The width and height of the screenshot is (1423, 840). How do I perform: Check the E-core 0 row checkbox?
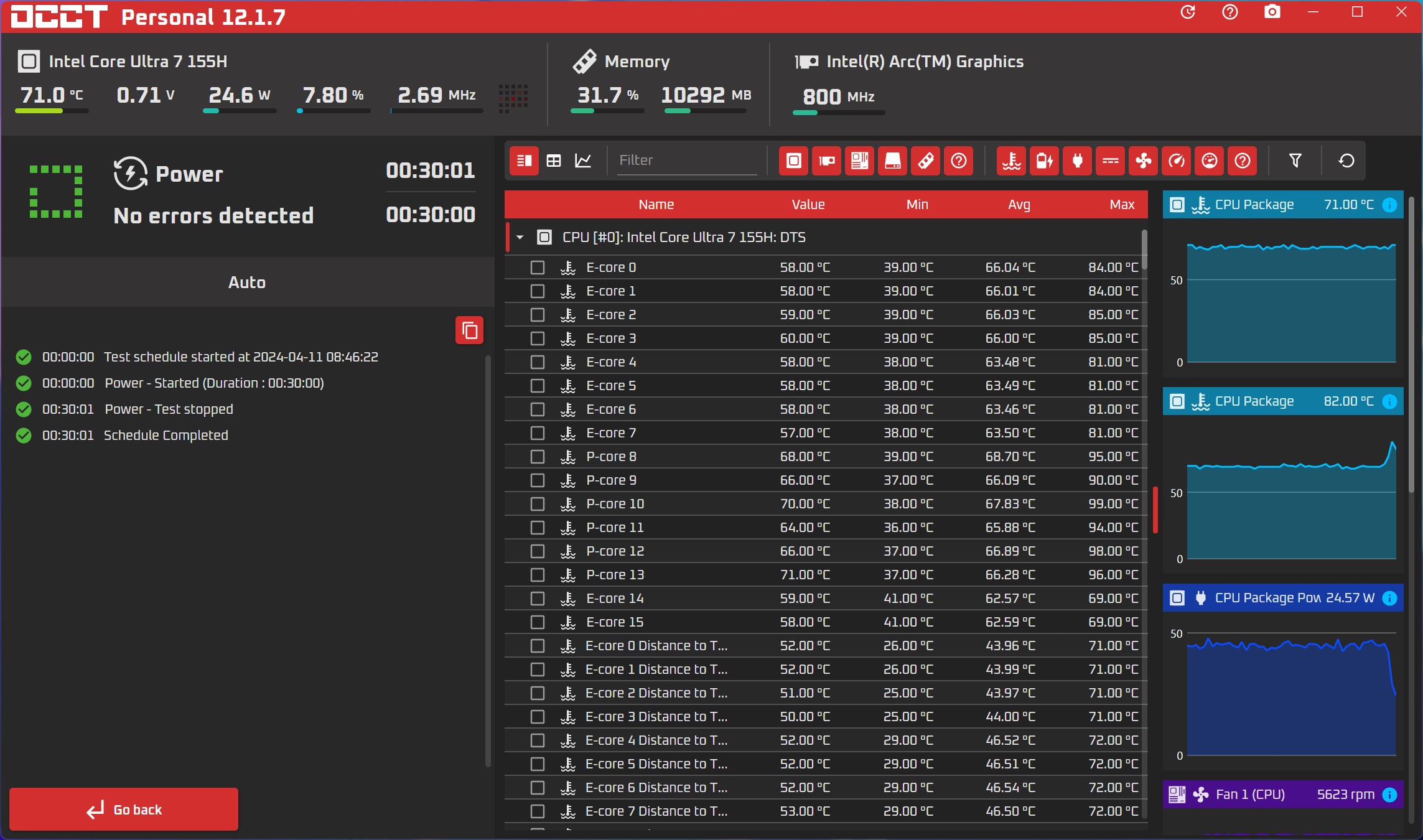538,268
